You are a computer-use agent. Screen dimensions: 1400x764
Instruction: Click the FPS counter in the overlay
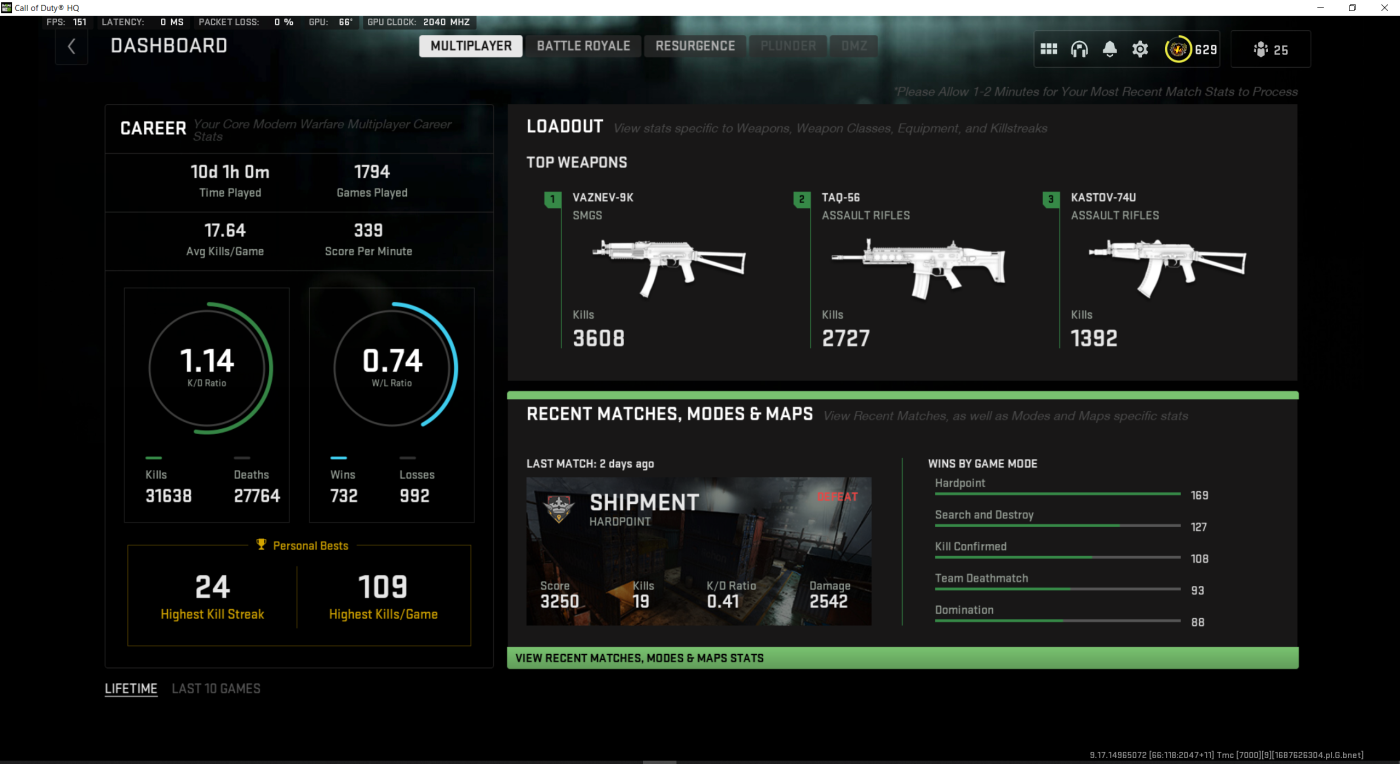(x=67, y=22)
